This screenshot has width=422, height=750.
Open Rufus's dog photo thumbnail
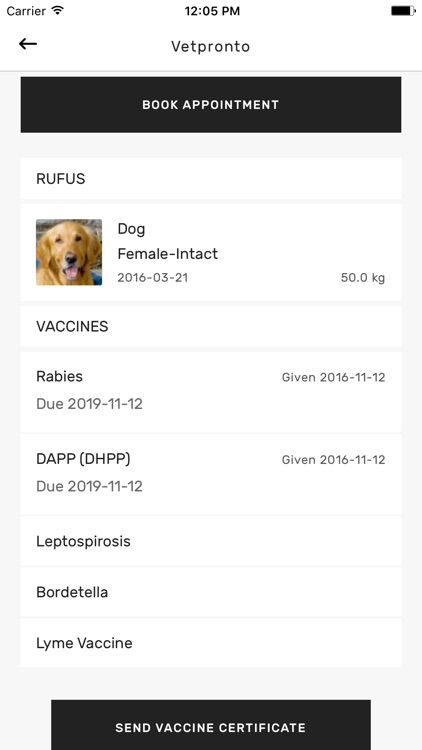(69, 252)
